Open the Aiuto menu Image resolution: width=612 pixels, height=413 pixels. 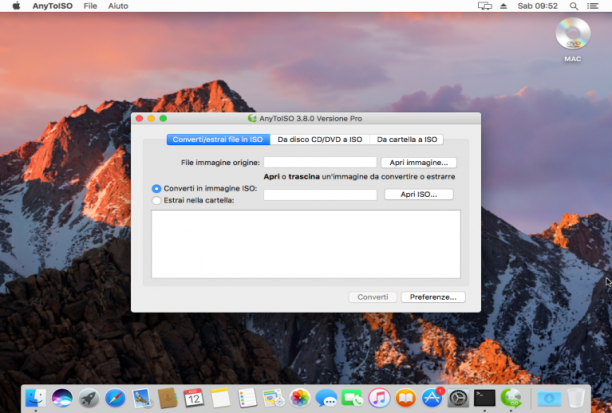point(118,6)
